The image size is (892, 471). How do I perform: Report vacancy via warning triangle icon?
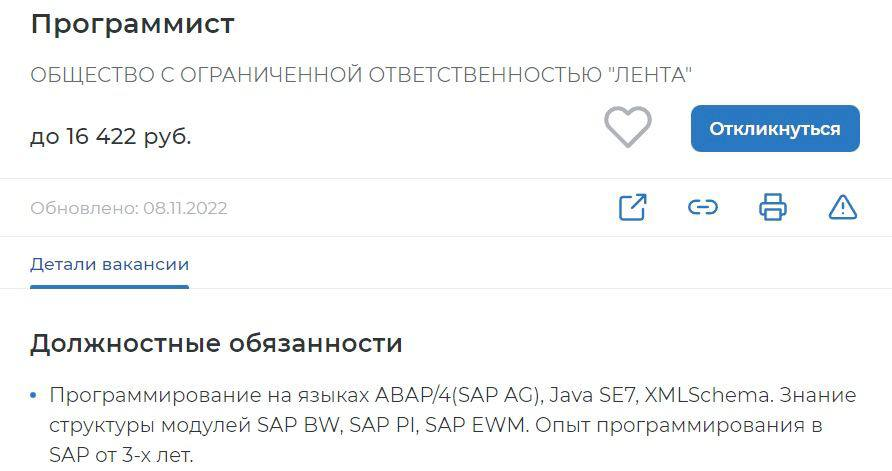point(843,207)
